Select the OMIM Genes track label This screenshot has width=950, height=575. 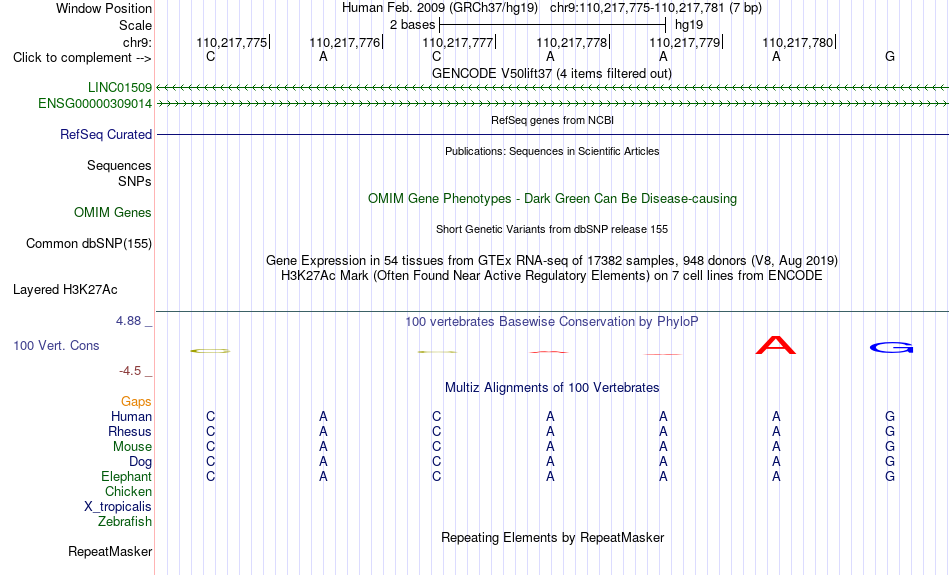coord(113,213)
